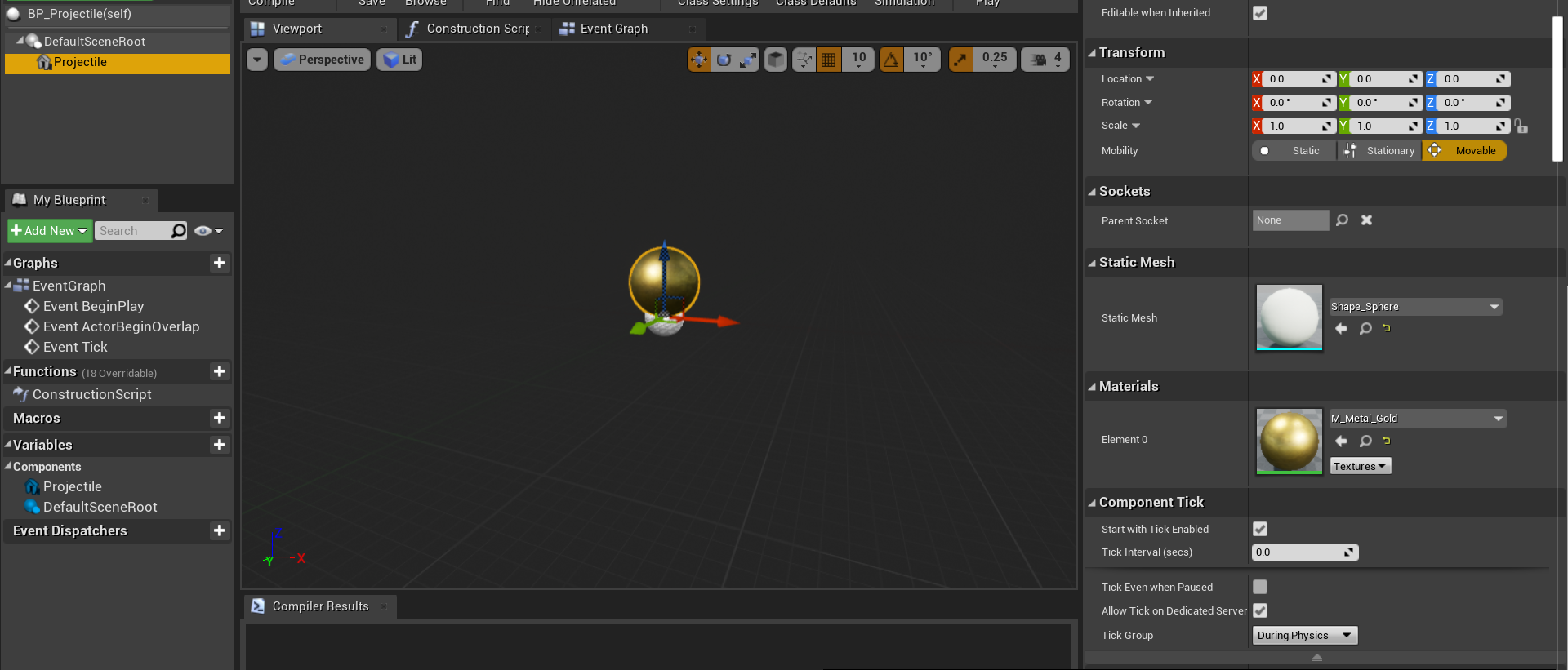Click the Shape_Sphere mesh thumbnail
The height and width of the screenshot is (670, 1568).
[x=1290, y=317]
